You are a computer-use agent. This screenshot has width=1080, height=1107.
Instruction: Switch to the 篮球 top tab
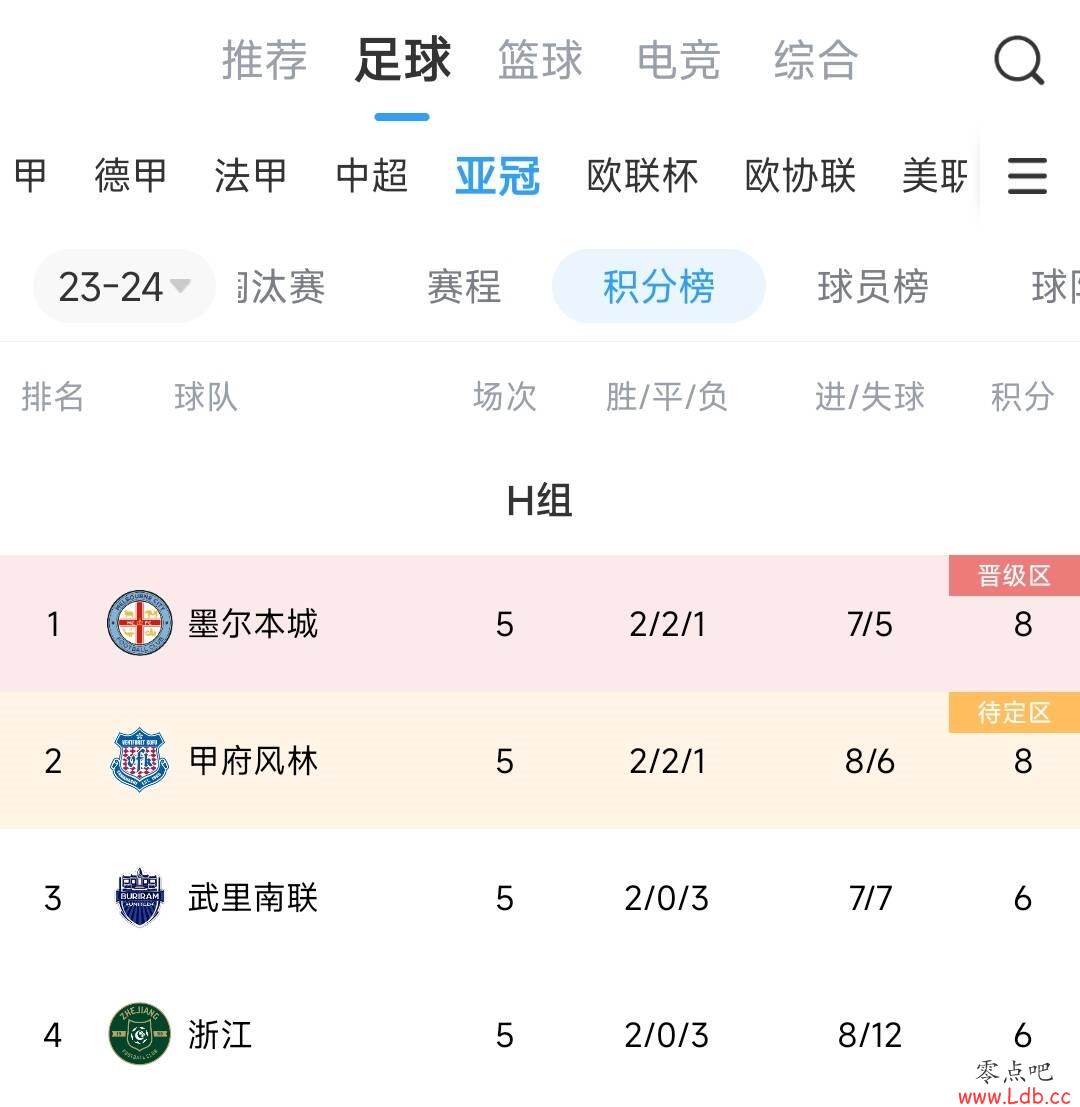(x=540, y=60)
